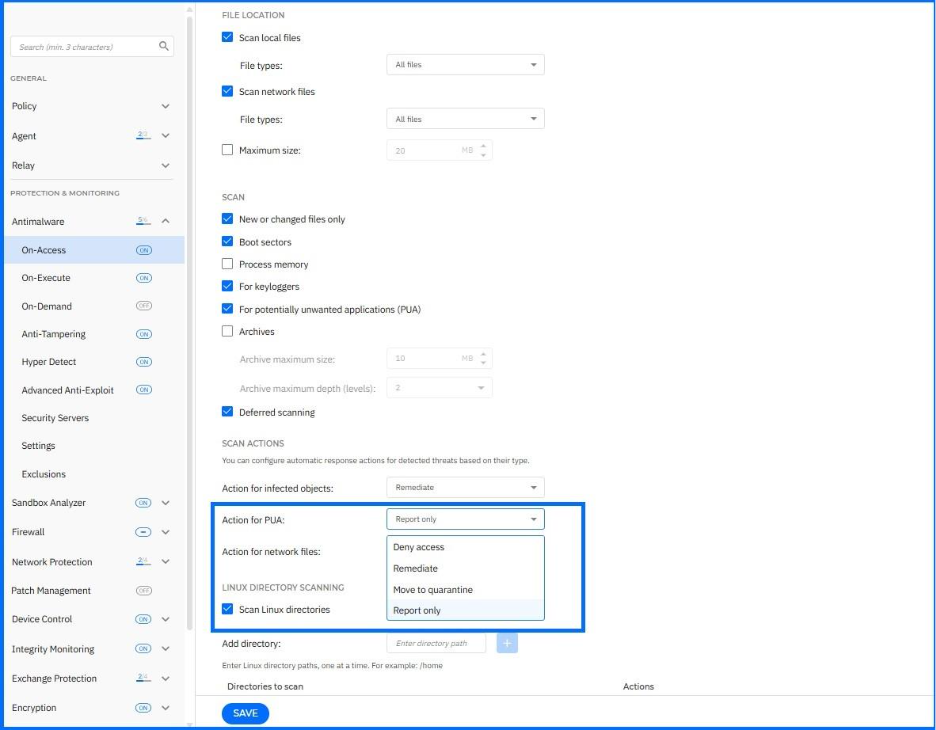Open the Exclusions settings page
The height and width of the screenshot is (730, 936).
point(44,474)
